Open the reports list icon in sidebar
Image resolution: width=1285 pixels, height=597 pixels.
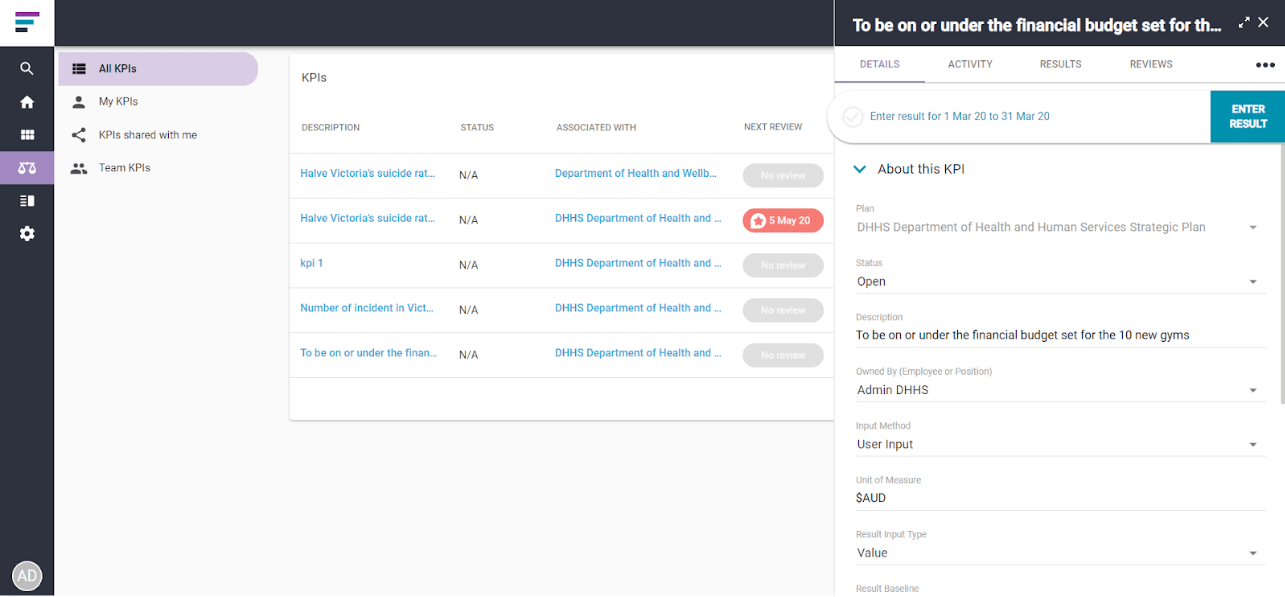coord(27,201)
